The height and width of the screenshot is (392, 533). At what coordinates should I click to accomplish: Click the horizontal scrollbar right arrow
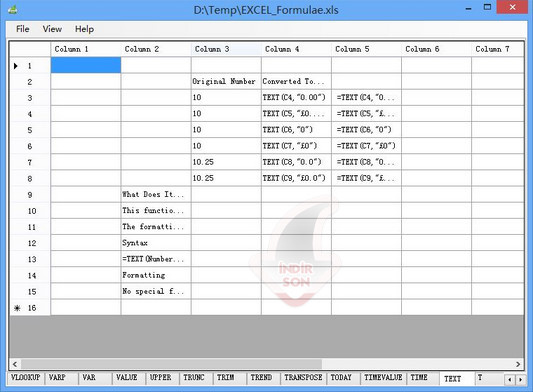point(518,364)
